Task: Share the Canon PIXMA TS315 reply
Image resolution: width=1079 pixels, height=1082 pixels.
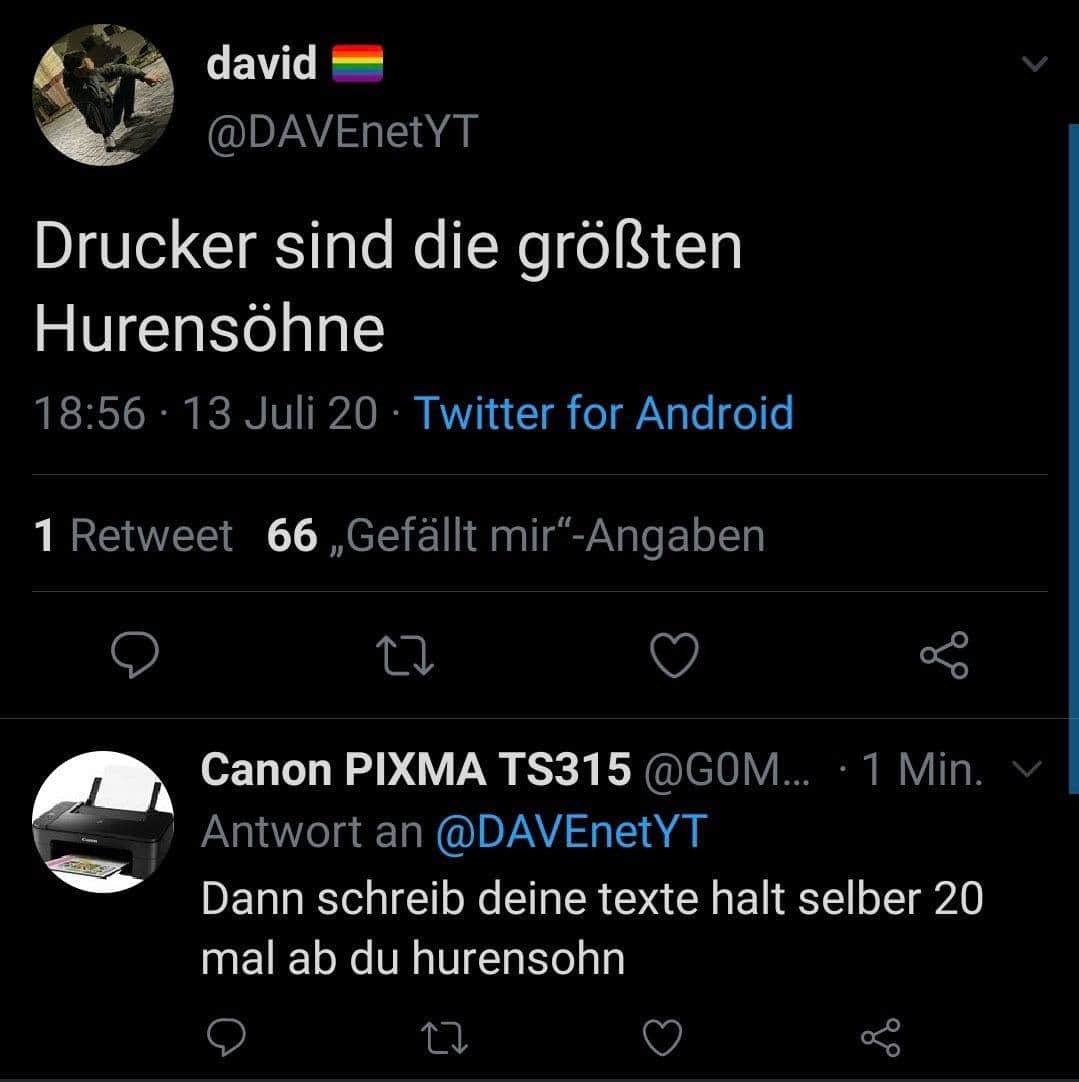Action: point(880,1037)
